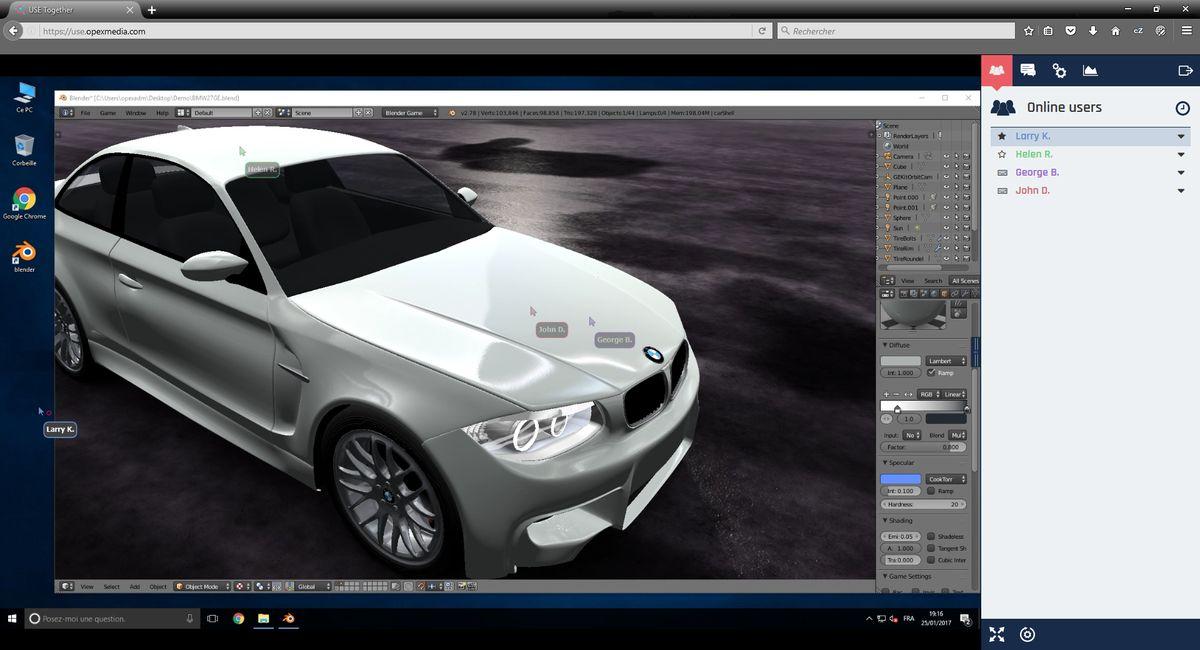Open the browser home page icon
Image resolution: width=1200 pixels, height=650 pixels.
pyautogui.click(x=1115, y=31)
